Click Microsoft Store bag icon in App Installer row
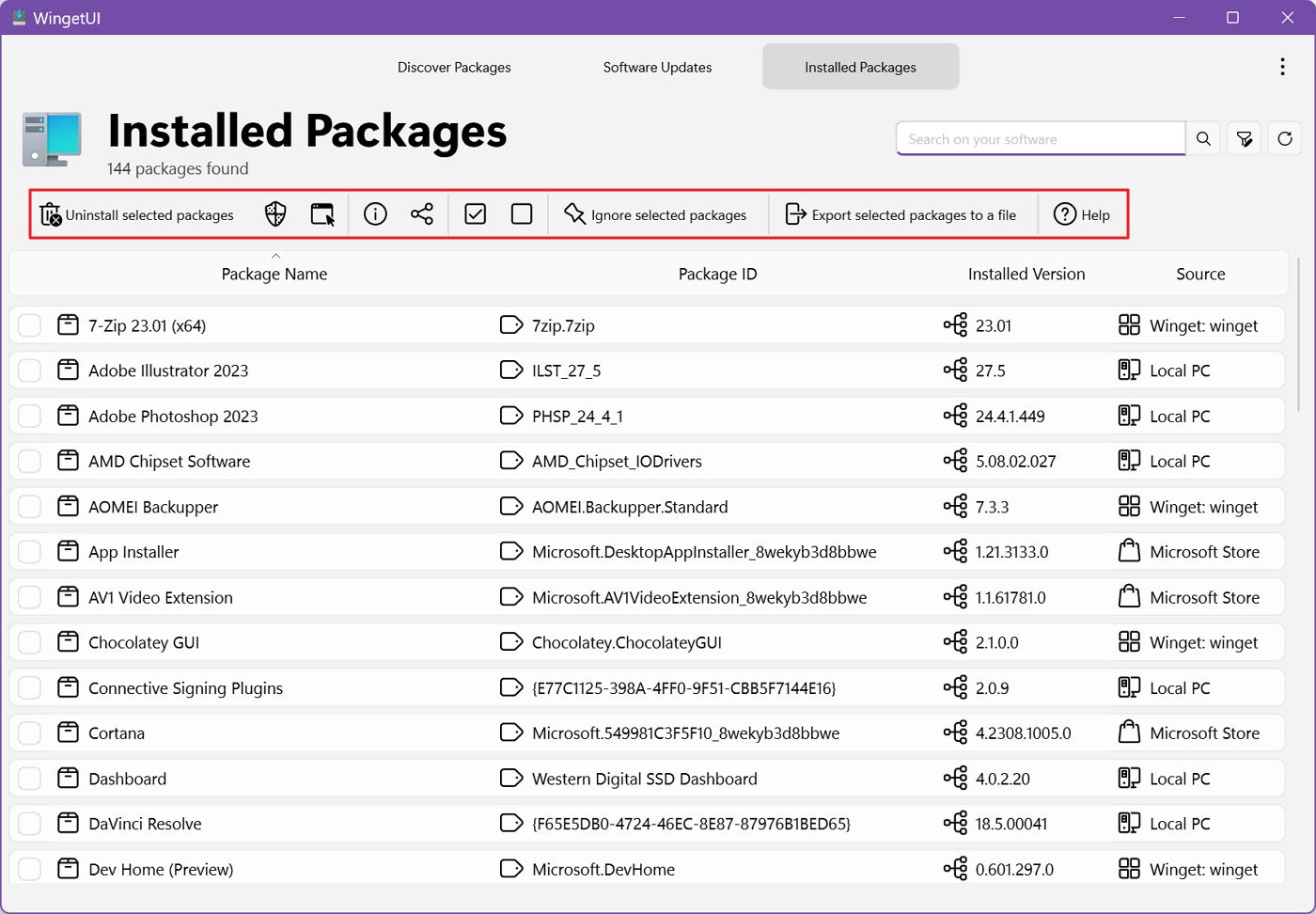The width and height of the screenshot is (1316, 914). [1129, 552]
